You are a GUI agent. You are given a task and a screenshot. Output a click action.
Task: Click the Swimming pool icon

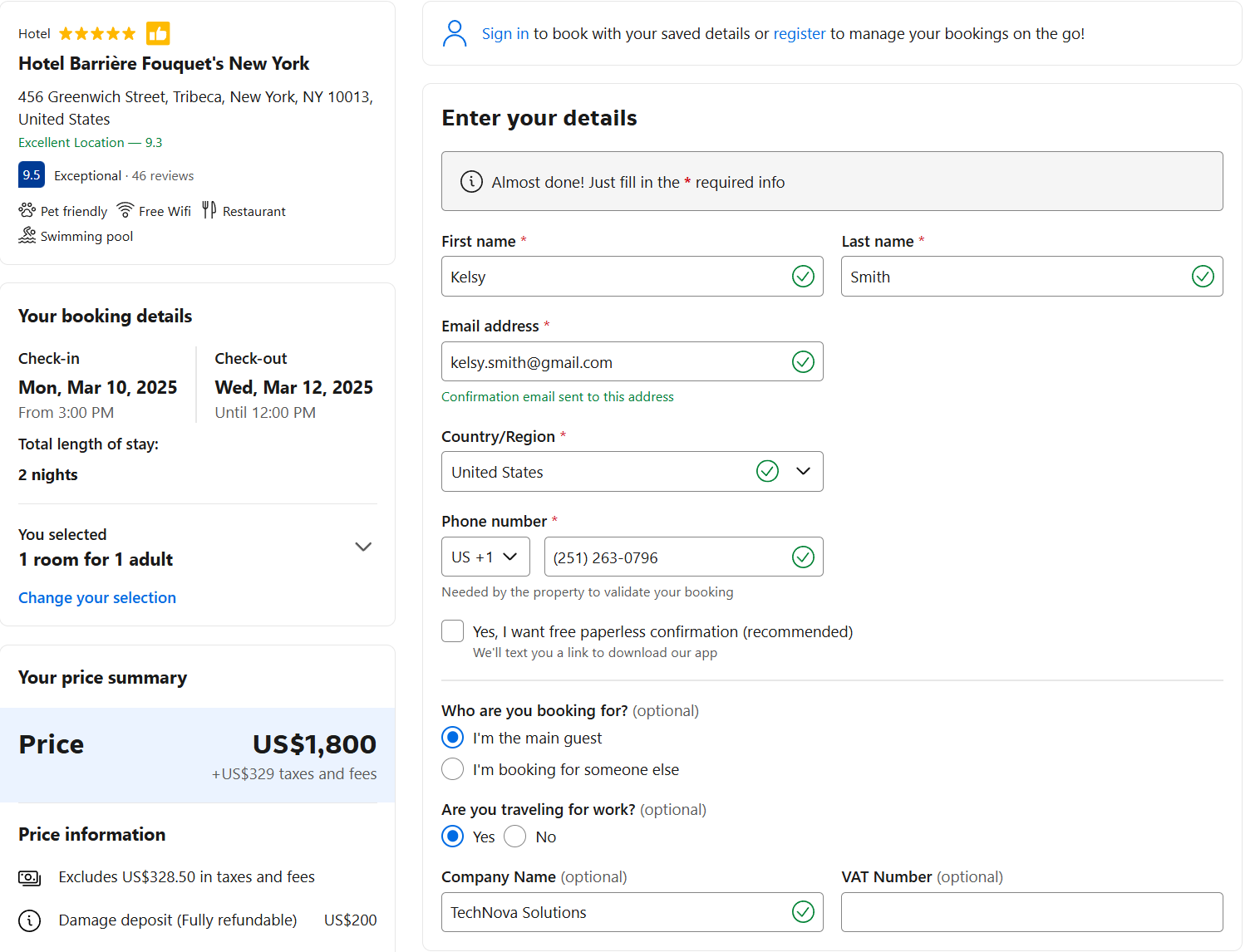coord(27,236)
